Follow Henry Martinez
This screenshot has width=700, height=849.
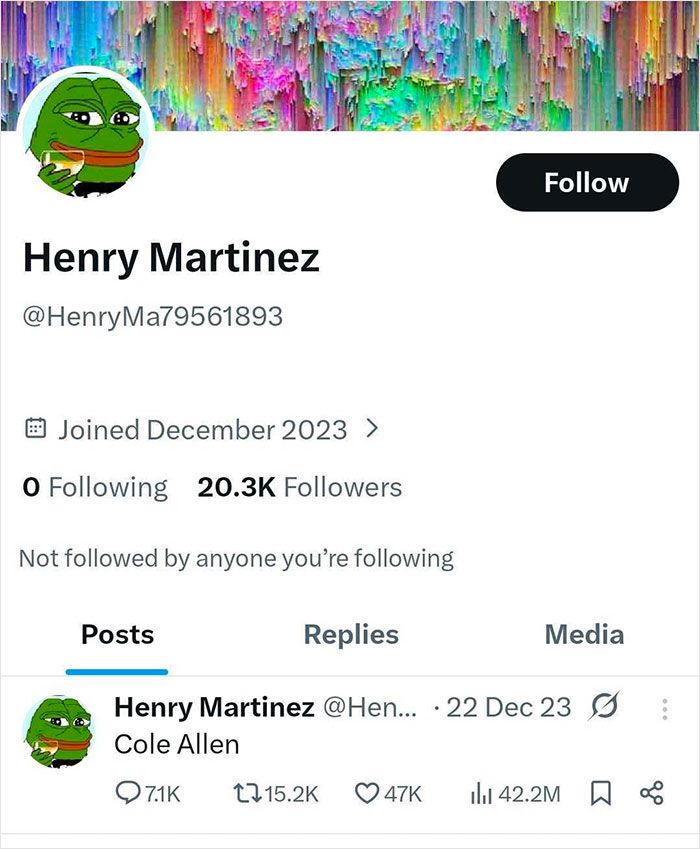click(586, 182)
